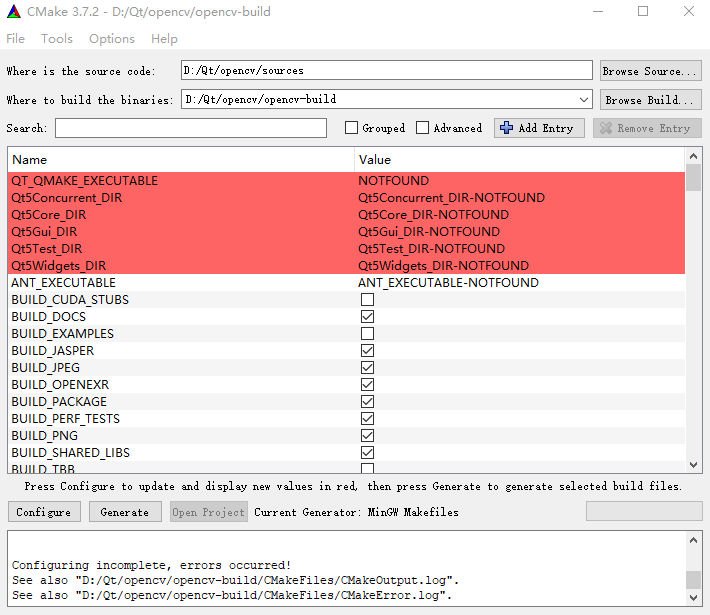
Task: Uncheck the BUILD_PNG checkbox
Action: point(367,435)
